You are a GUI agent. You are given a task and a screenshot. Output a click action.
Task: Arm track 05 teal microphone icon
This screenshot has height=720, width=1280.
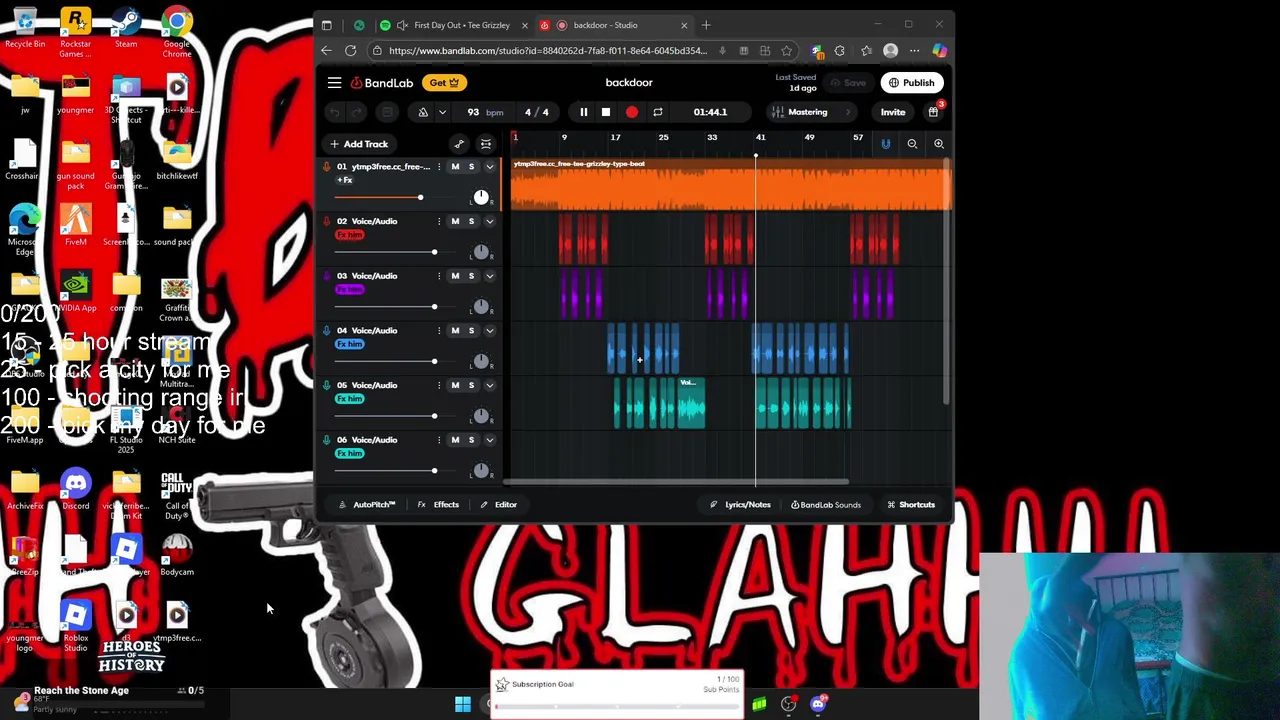(x=326, y=385)
